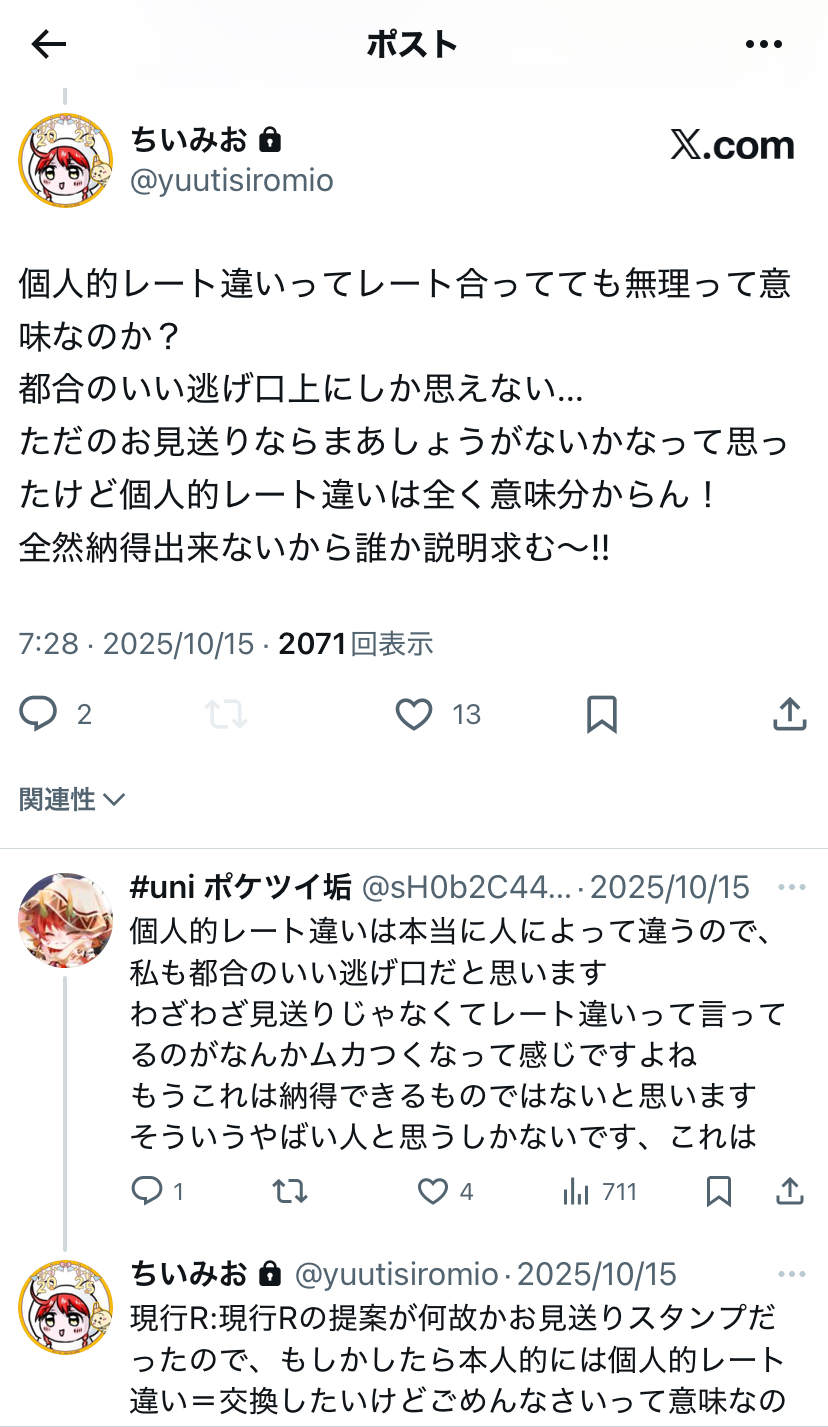Bookmark the #uni ポケツイ垢 reply
The image size is (828, 1427).
tap(719, 1191)
